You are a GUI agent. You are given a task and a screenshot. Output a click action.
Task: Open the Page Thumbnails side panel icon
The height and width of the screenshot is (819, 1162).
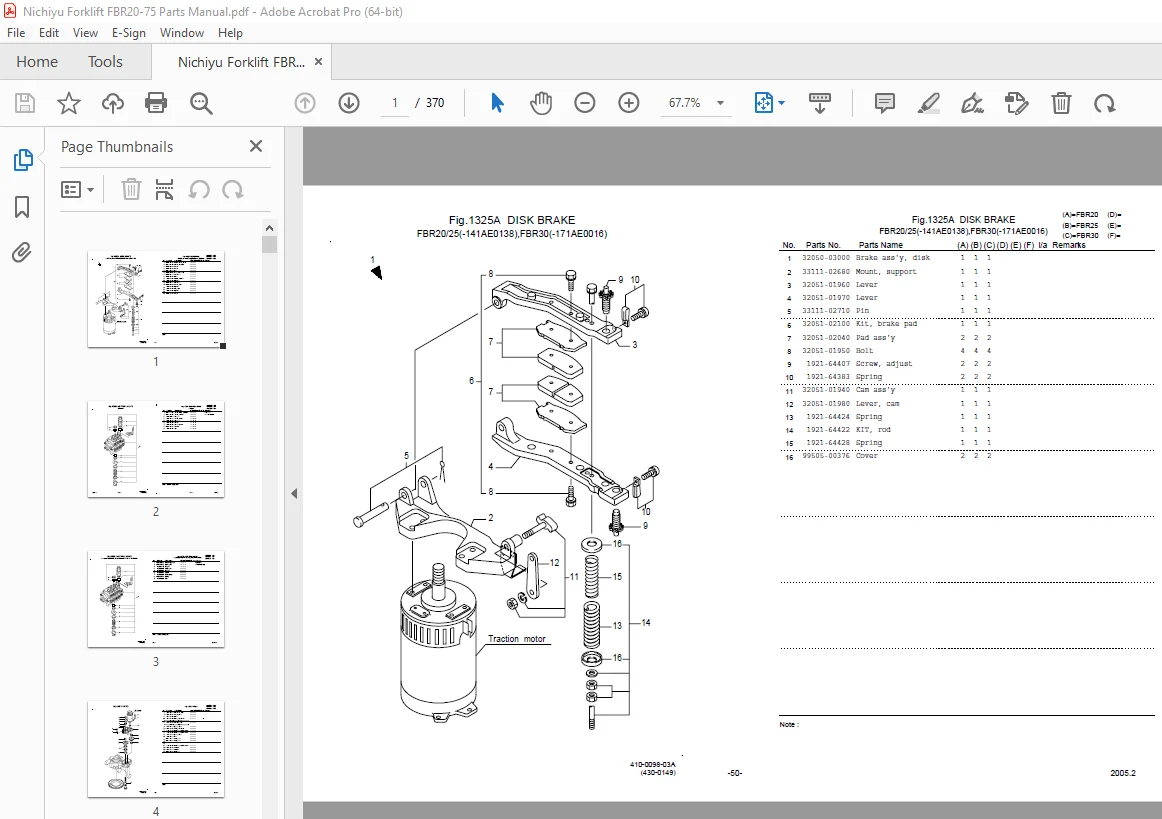[x=23, y=159]
